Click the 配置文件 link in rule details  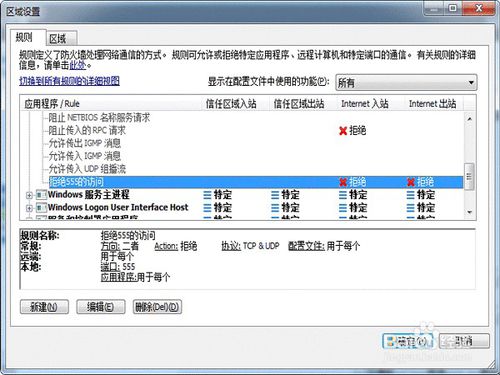tap(306, 246)
